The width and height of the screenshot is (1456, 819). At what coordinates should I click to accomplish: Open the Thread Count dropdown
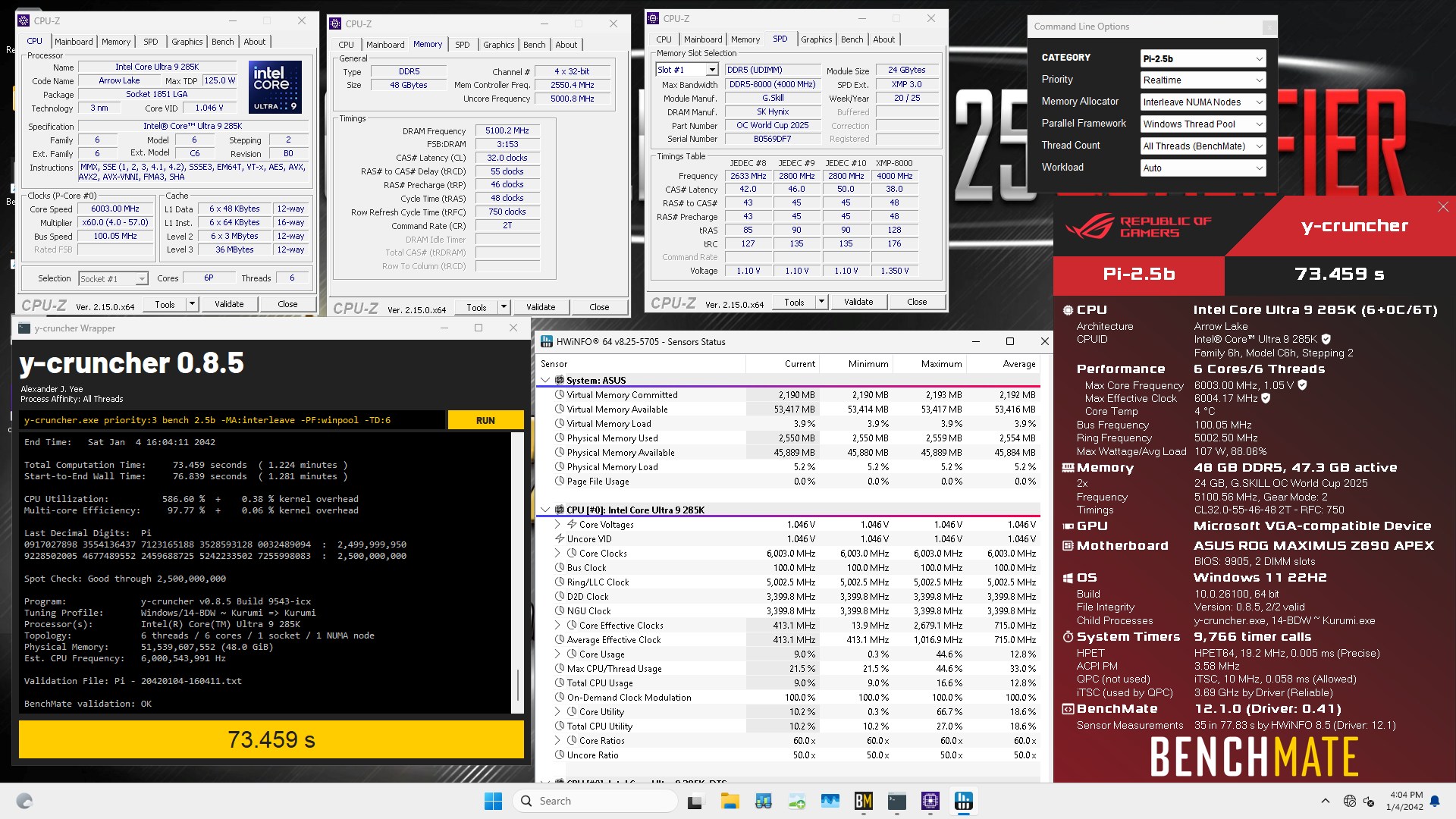tap(1203, 146)
